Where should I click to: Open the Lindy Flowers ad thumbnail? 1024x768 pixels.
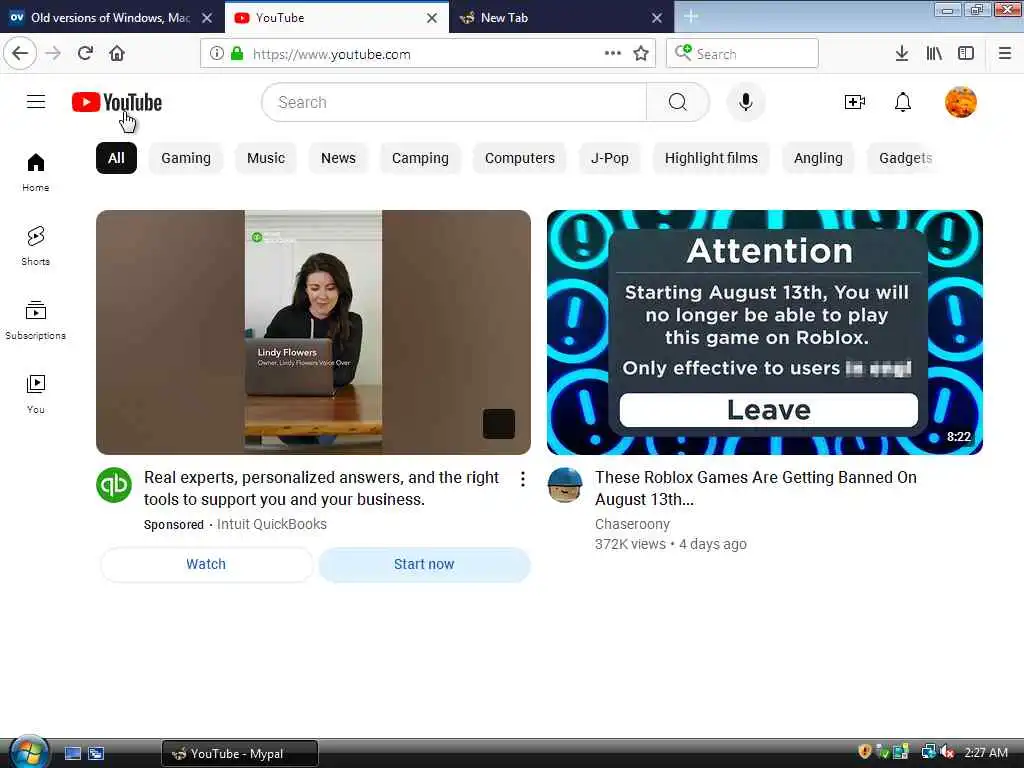click(x=313, y=332)
